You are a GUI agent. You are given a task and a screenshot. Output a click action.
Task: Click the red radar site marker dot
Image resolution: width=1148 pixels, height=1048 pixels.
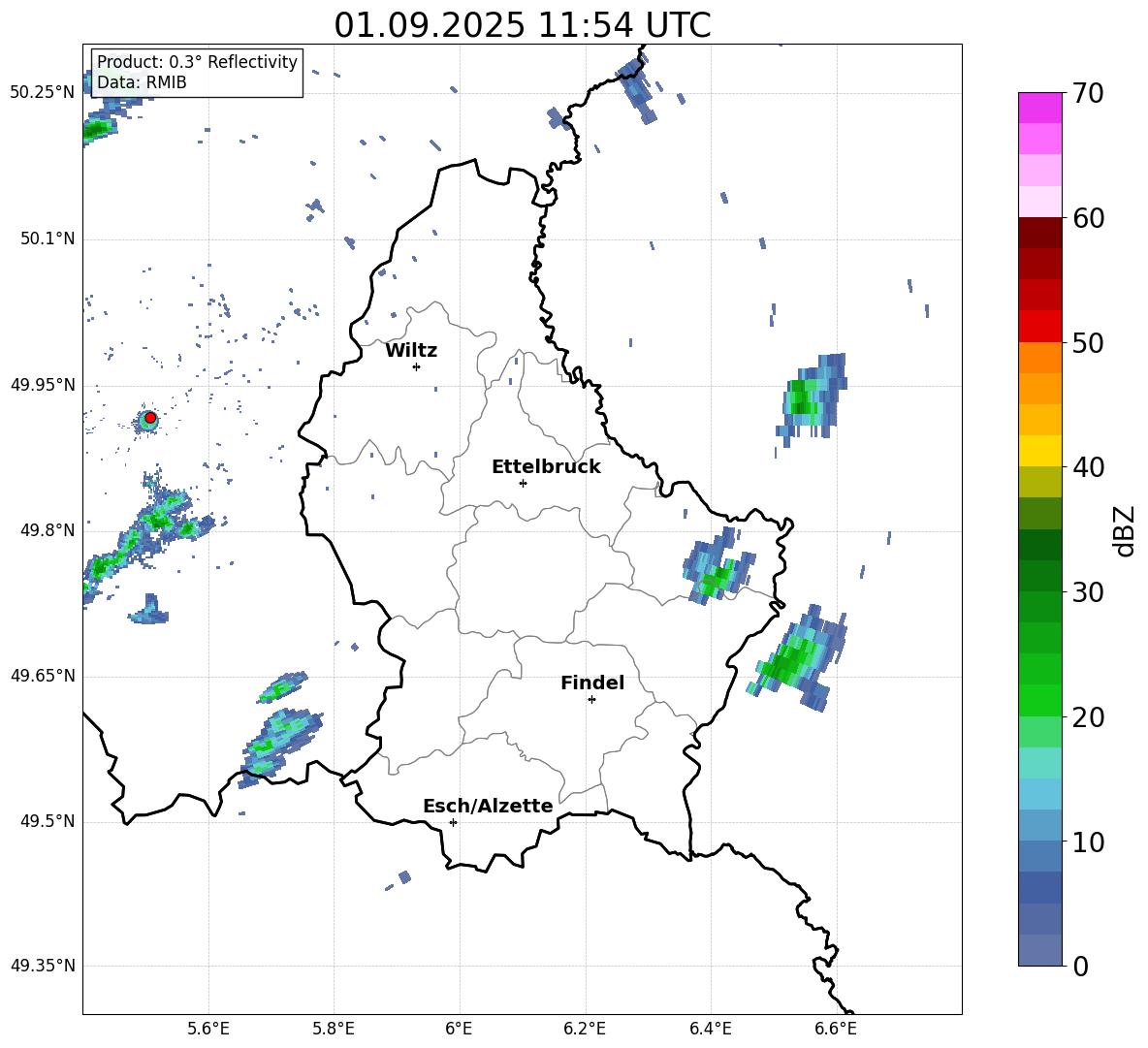[x=150, y=418]
